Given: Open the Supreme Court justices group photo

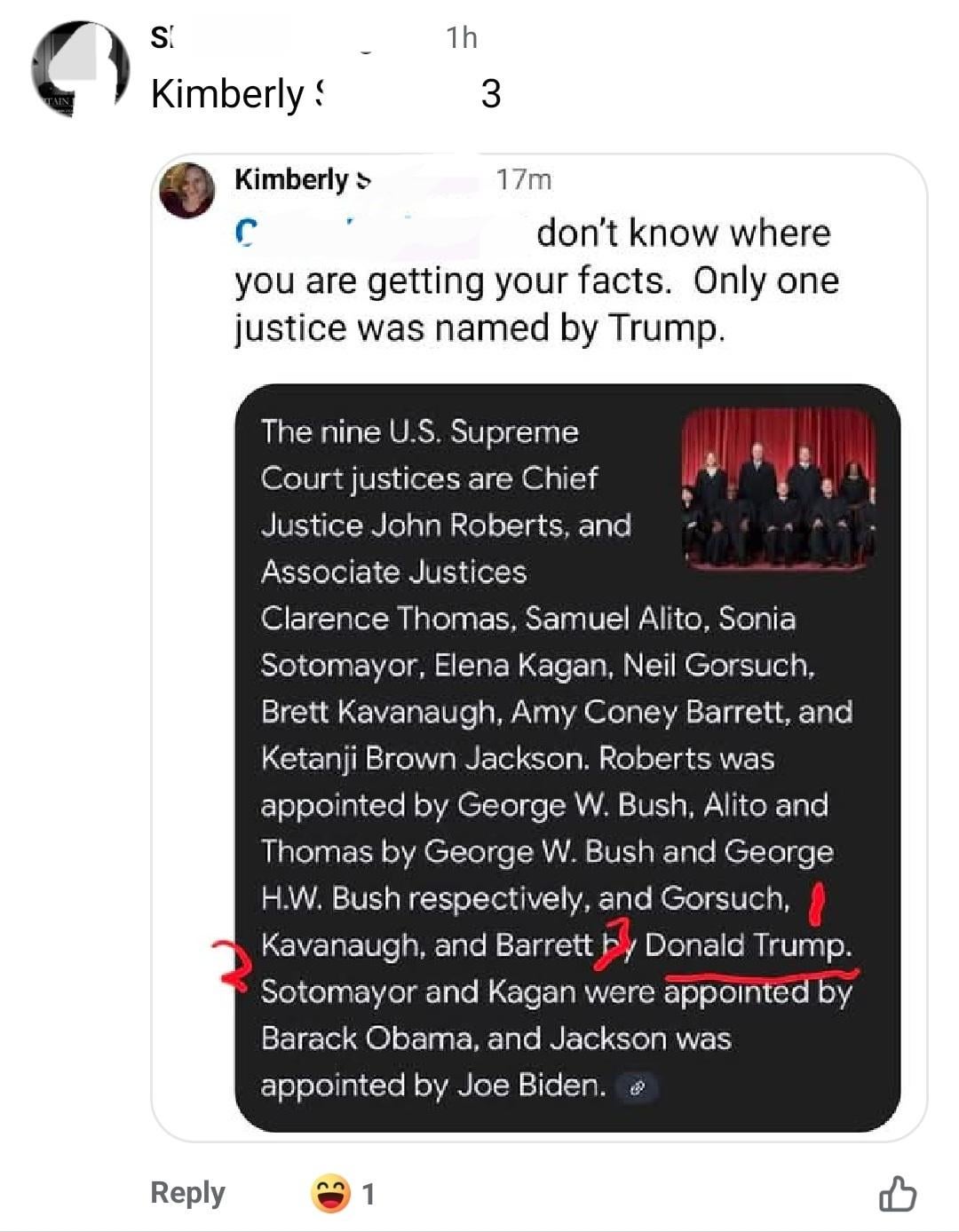Looking at the screenshot, I should point(779,487).
